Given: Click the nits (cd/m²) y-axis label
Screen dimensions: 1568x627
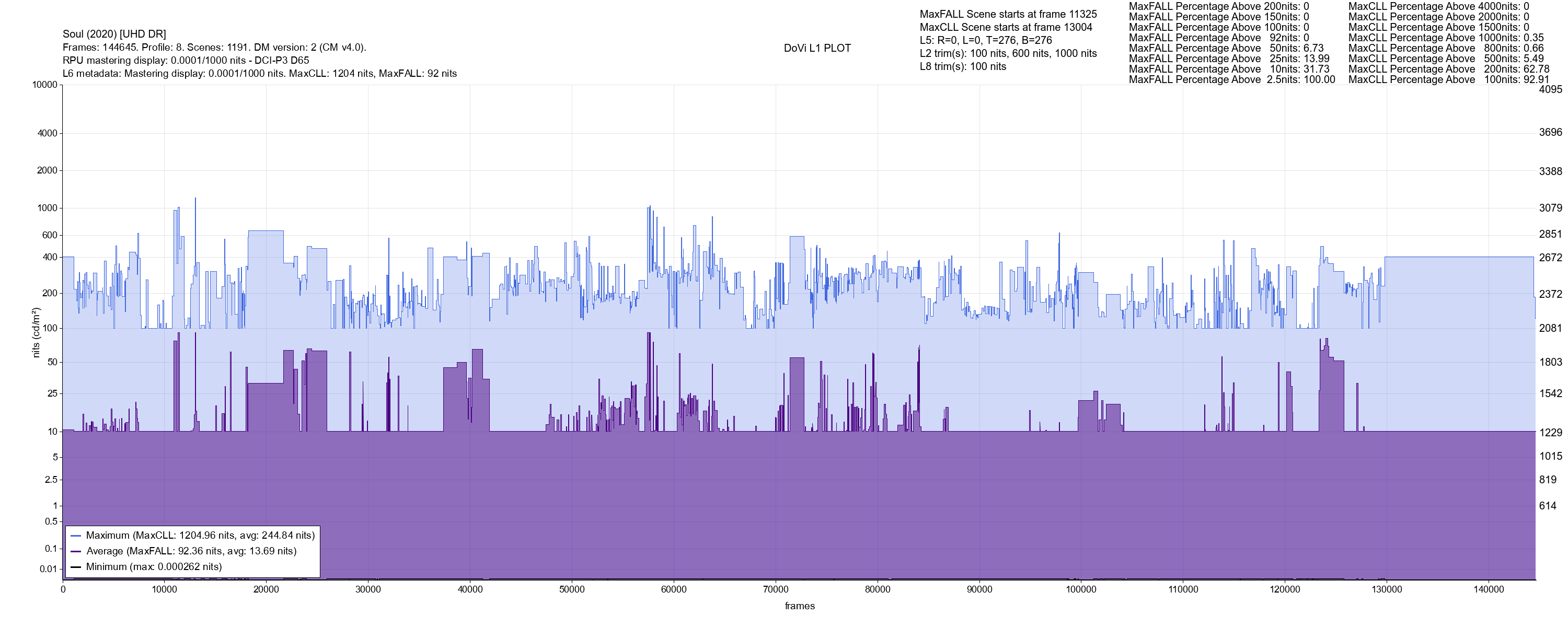Looking at the screenshot, I should coord(36,332).
